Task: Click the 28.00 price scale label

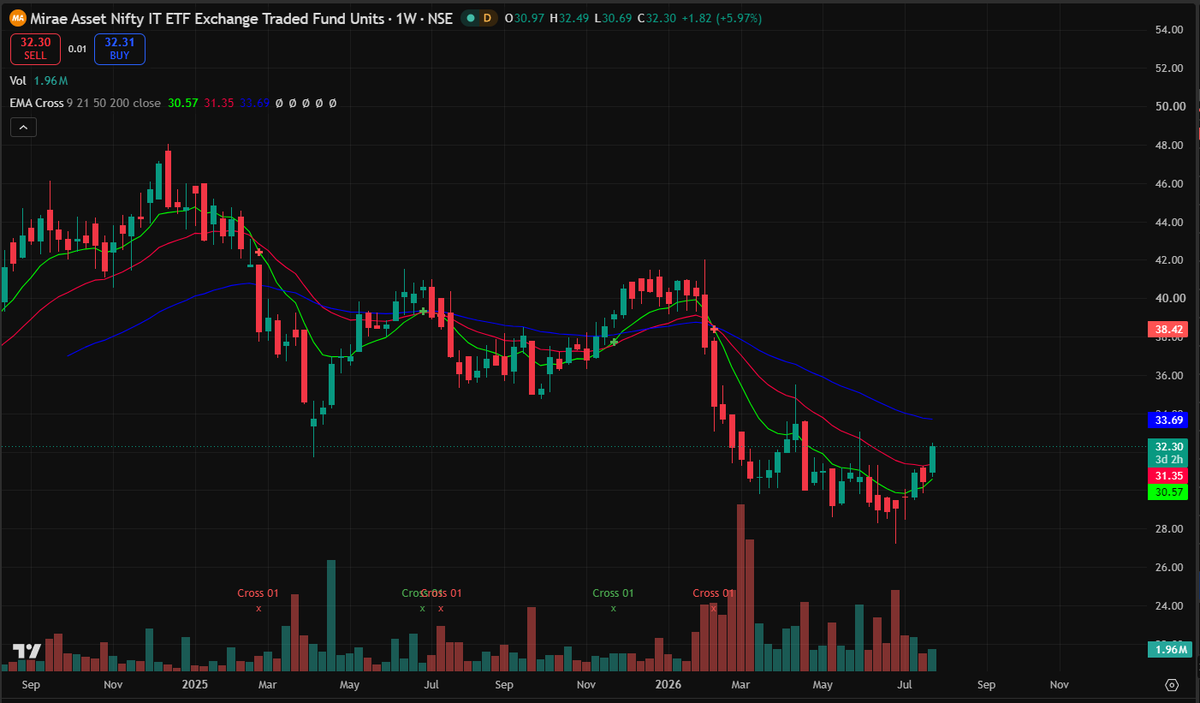Action: (x=1170, y=529)
